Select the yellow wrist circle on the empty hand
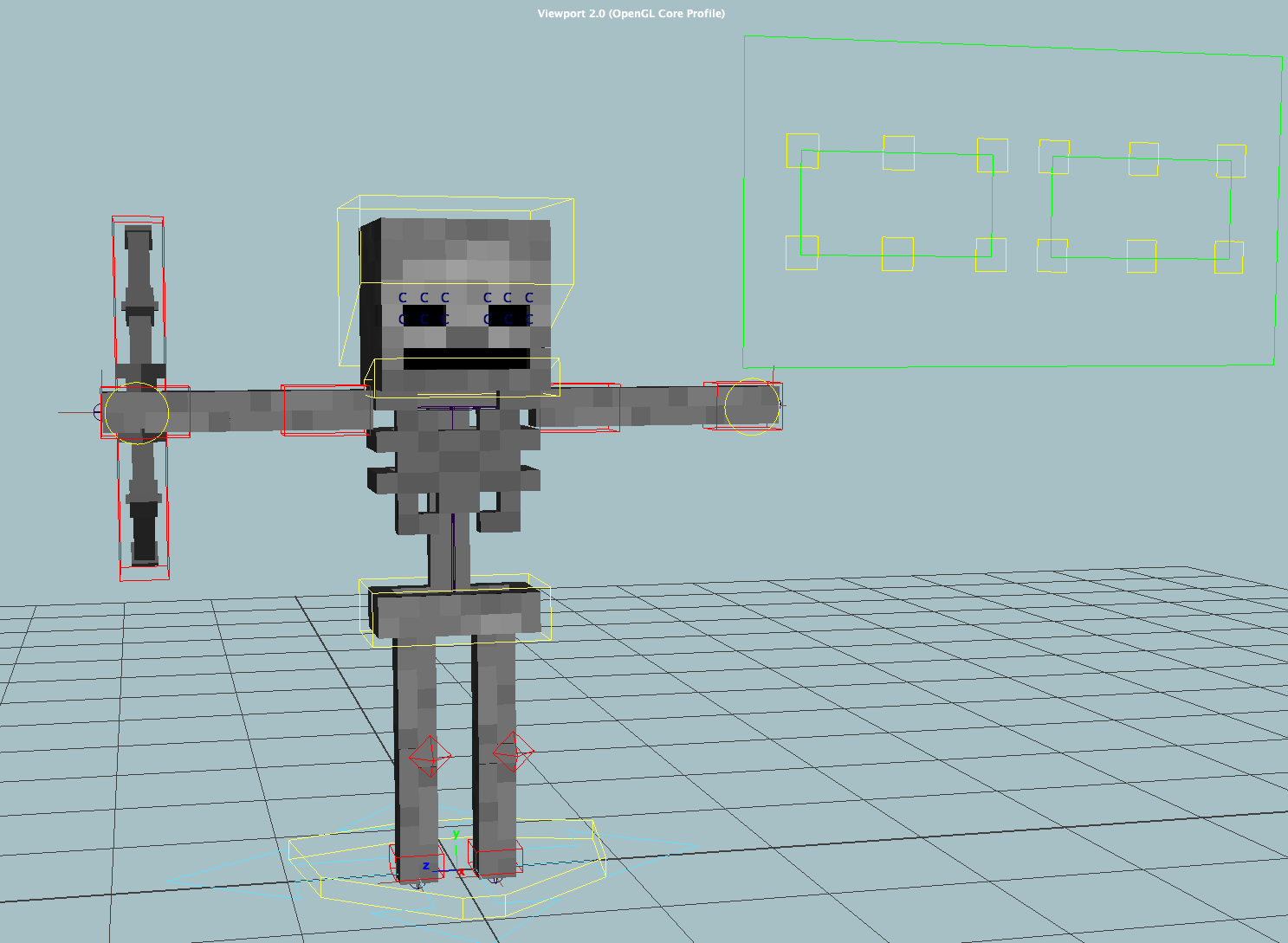 [x=752, y=405]
